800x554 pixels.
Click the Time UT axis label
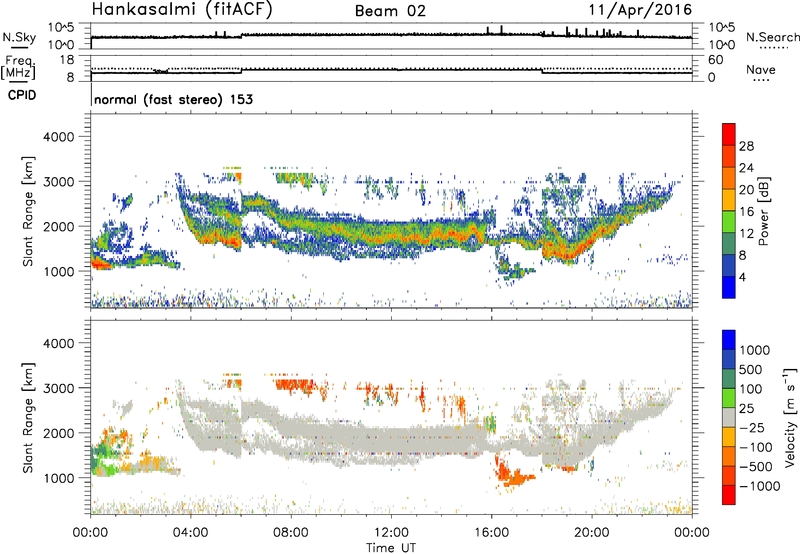point(391,547)
